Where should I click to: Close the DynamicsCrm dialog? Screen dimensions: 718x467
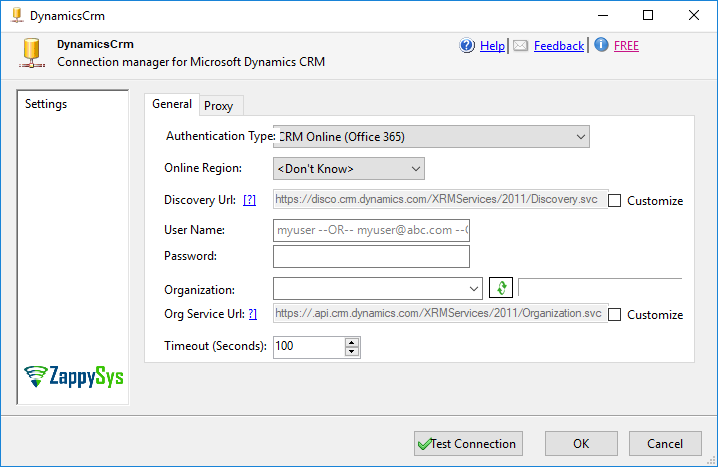click(693, 16)
